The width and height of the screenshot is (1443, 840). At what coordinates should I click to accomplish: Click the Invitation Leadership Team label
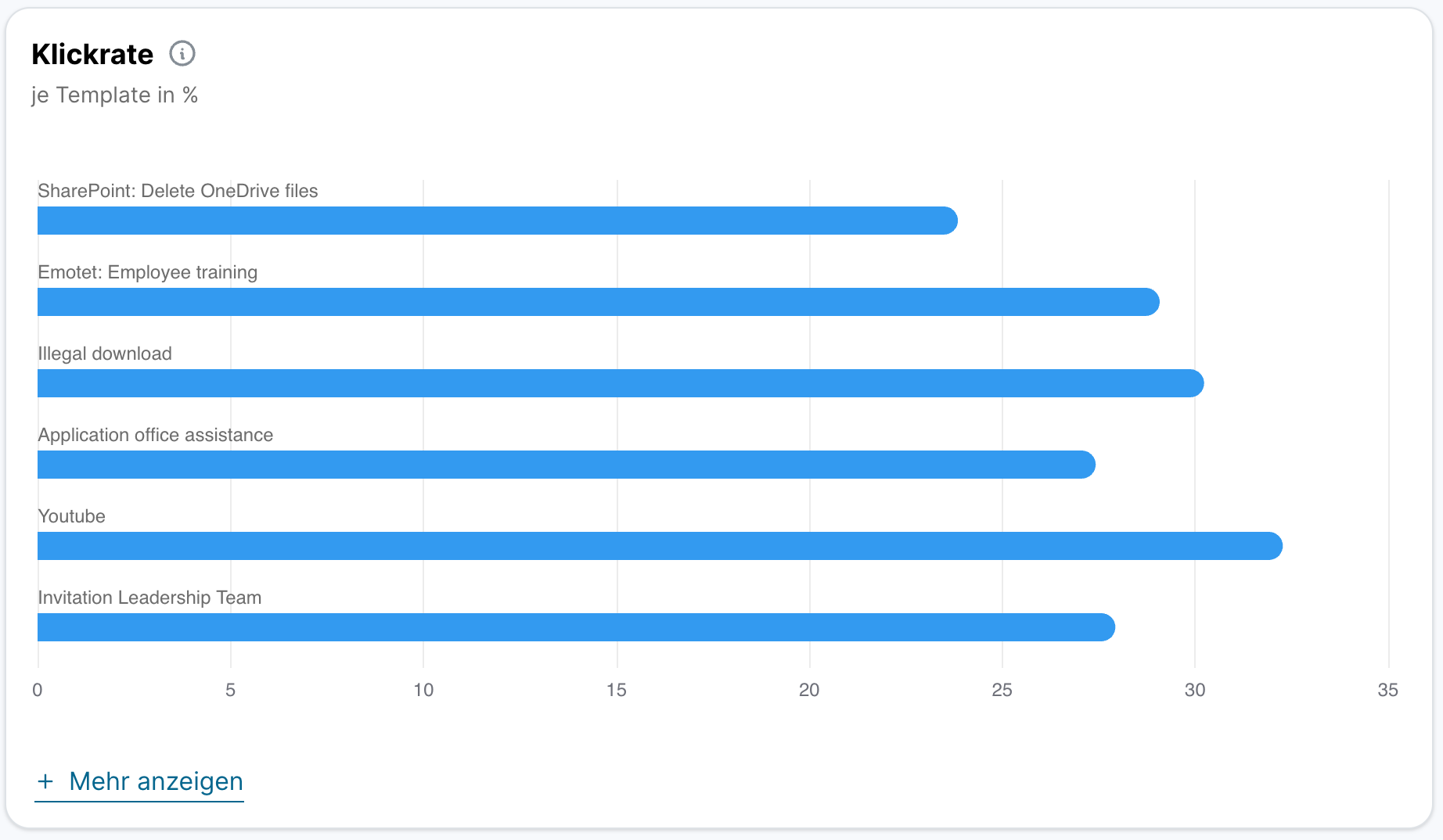pyautogui.click(x=149, y=598)
